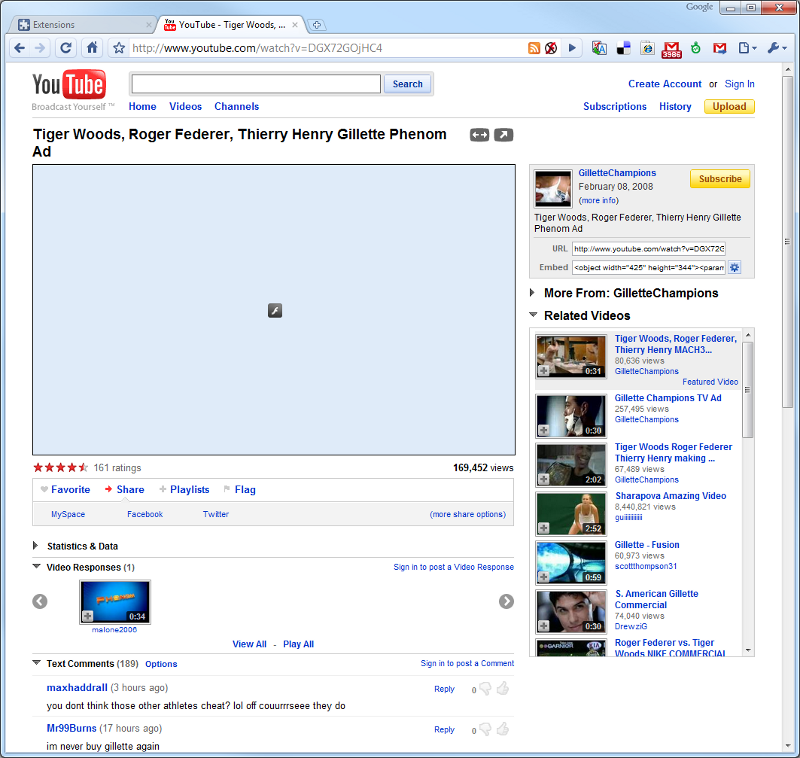Expand More From: GilletteChampions section

point(532,292)
